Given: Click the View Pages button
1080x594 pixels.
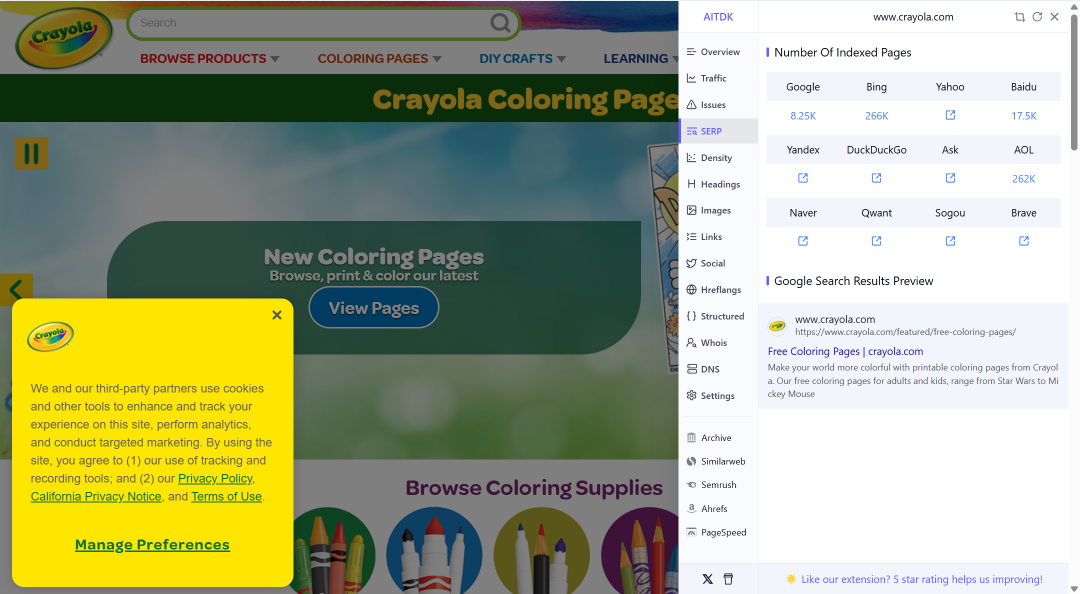Looking at the screenshot, I should [374, 308].
